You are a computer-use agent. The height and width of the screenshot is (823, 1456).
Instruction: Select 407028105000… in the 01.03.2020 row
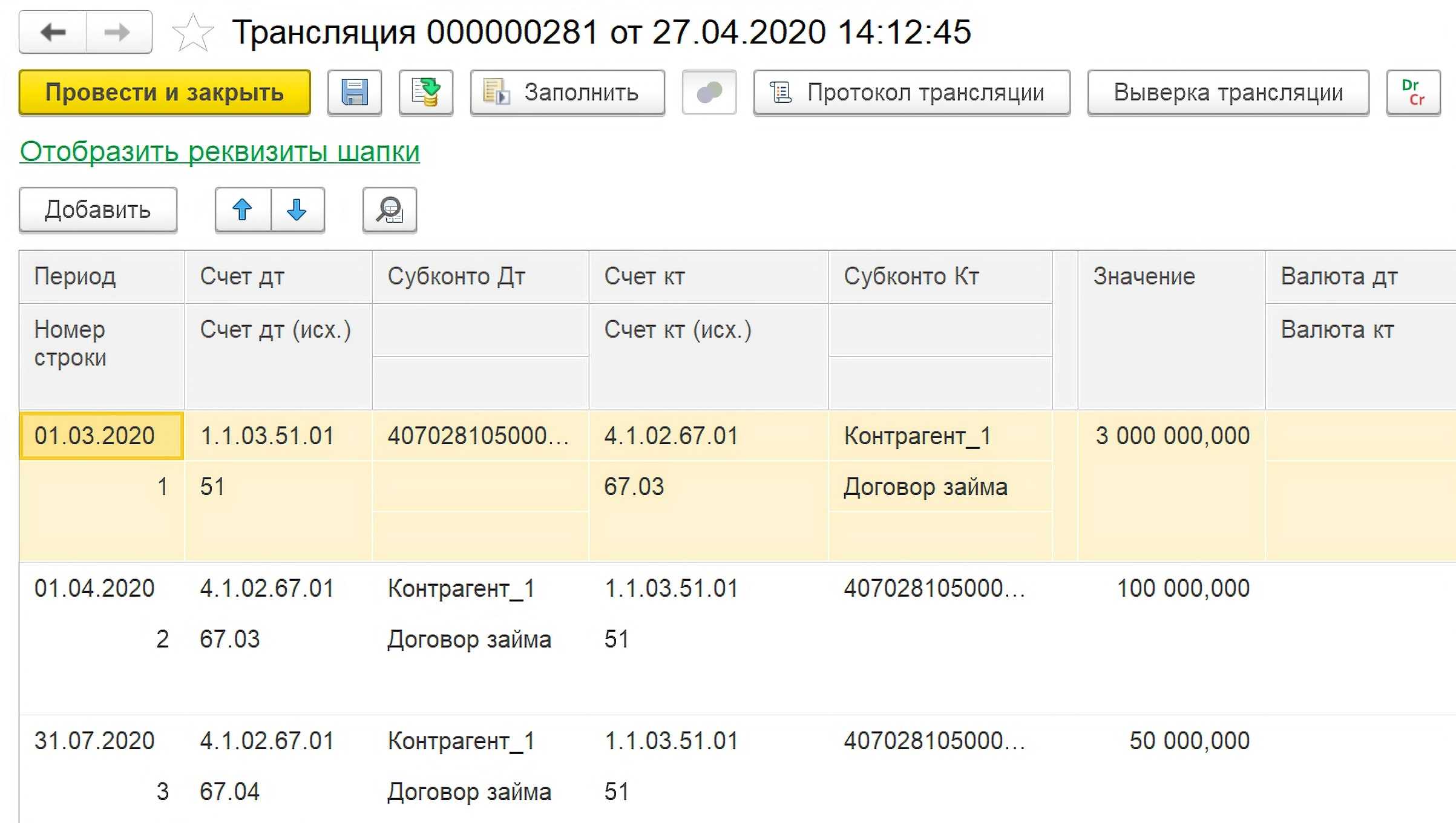480,436
